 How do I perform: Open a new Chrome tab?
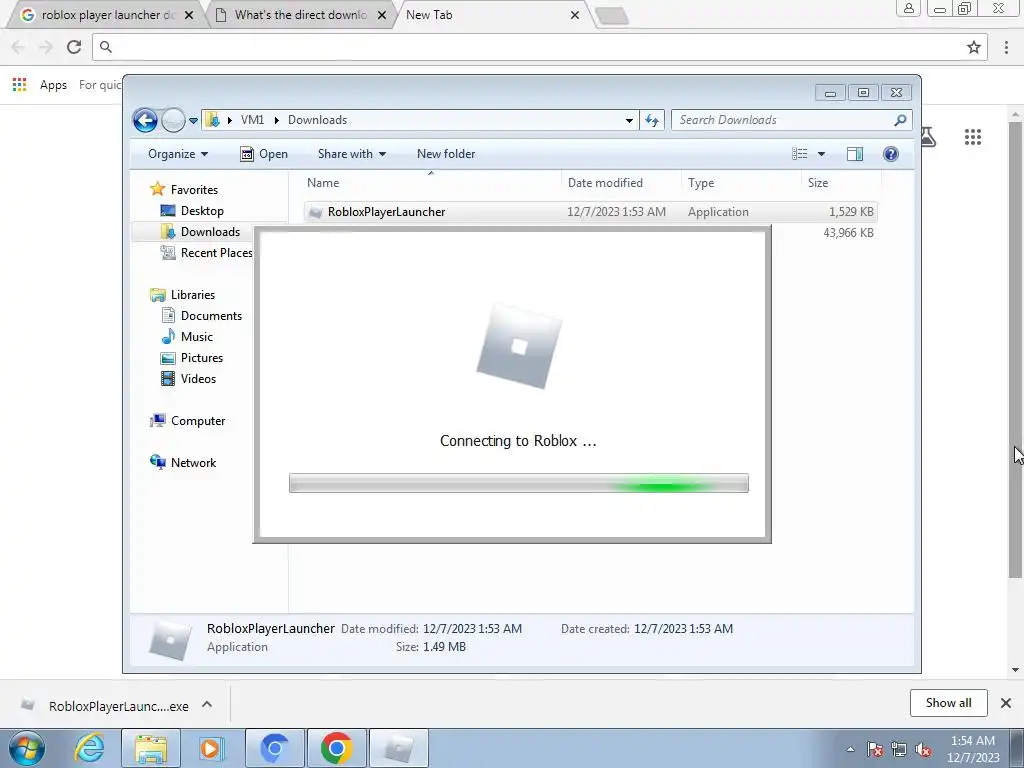coord(612,16)
